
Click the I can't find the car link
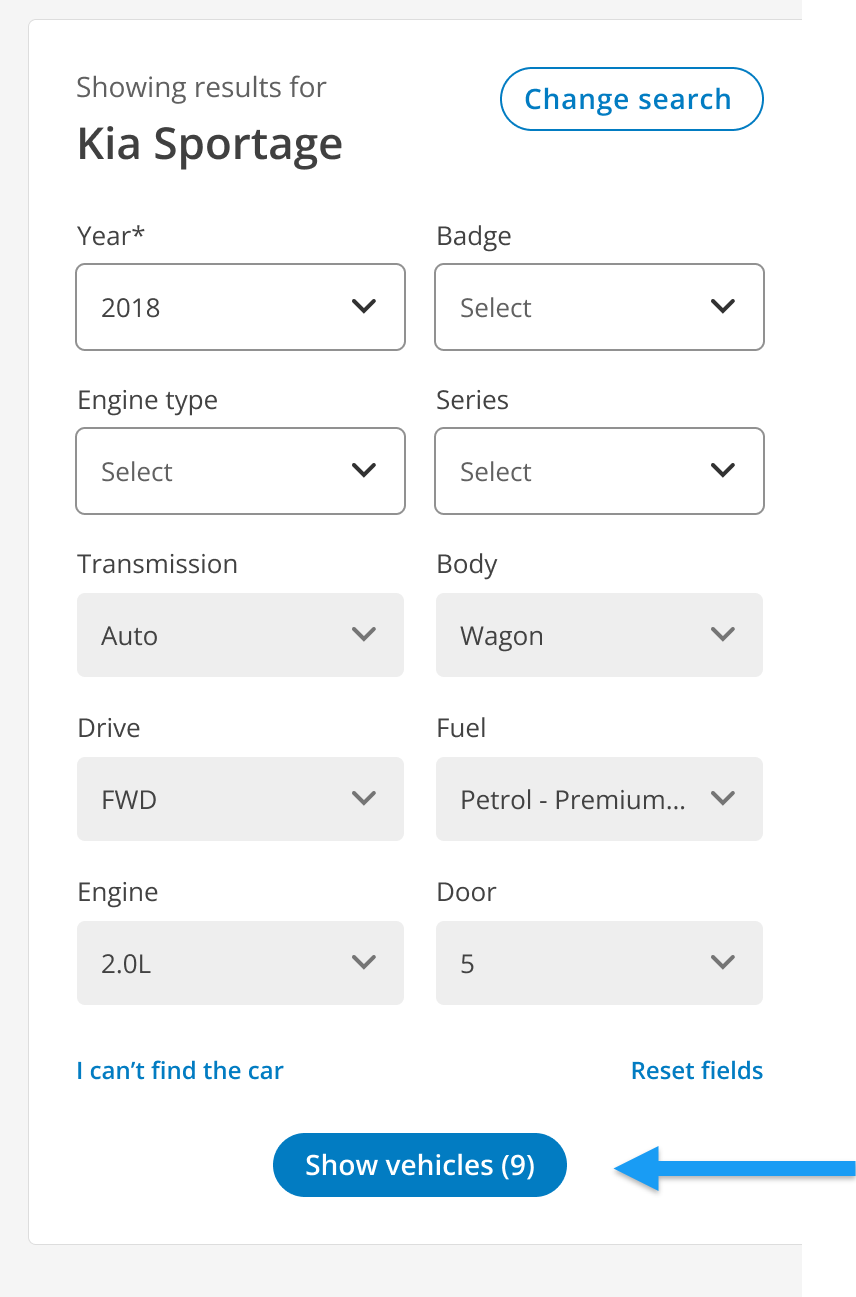tap(179, 1070)
